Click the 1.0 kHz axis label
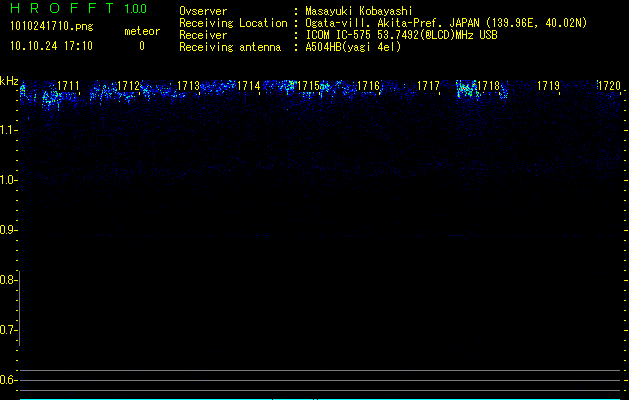Image resolution: width=629 pixels, height=400 pixels. [8, 180]
